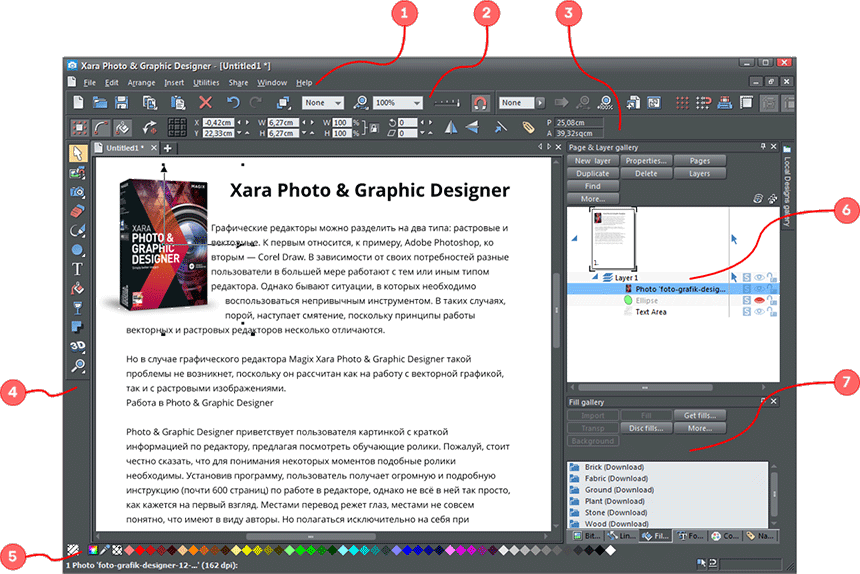860x574 pixels.
Task: Select the Shadow tool
Action: [x=77, y=327]
